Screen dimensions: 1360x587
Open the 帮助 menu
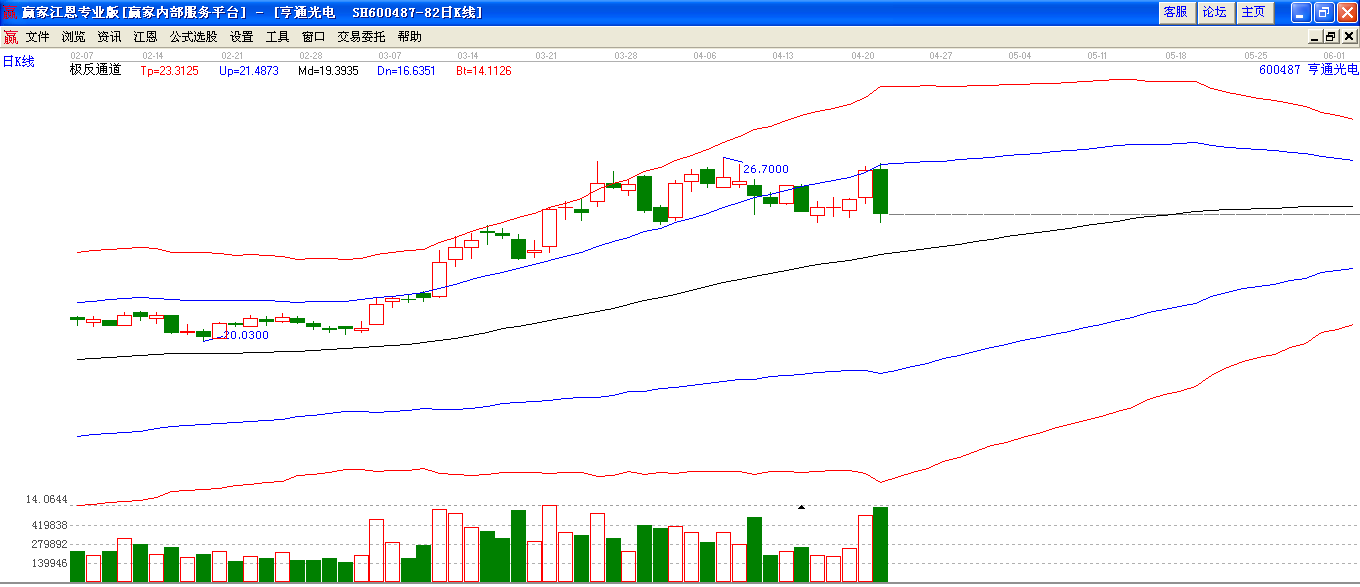409,37
